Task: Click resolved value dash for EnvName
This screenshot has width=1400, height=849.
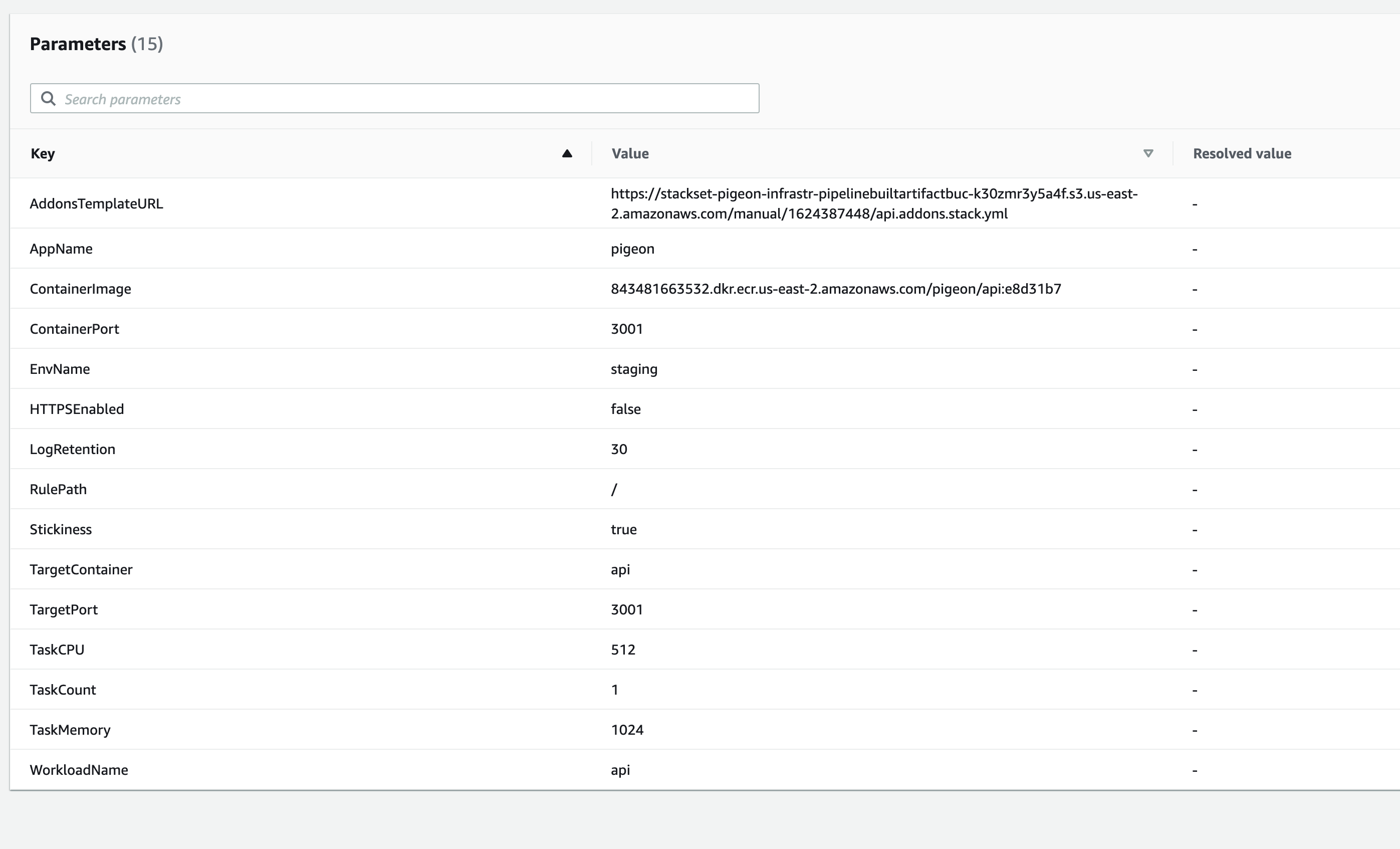Action: coord(1195,369)
